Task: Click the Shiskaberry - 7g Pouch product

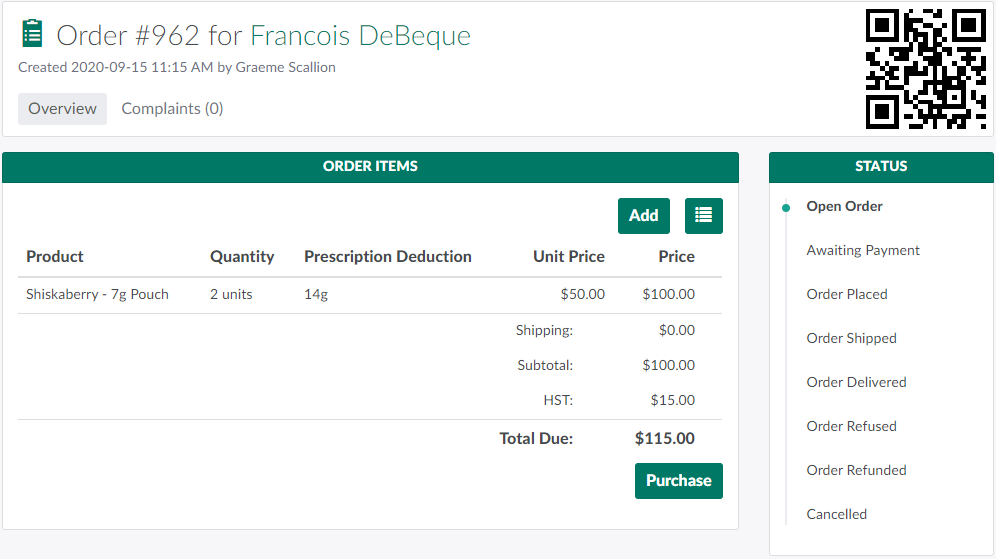Action: (x=97, y=295)
